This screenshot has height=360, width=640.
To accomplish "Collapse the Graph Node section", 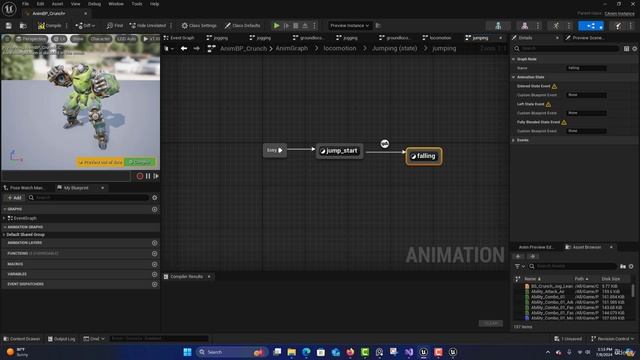I will coord(514,59).
